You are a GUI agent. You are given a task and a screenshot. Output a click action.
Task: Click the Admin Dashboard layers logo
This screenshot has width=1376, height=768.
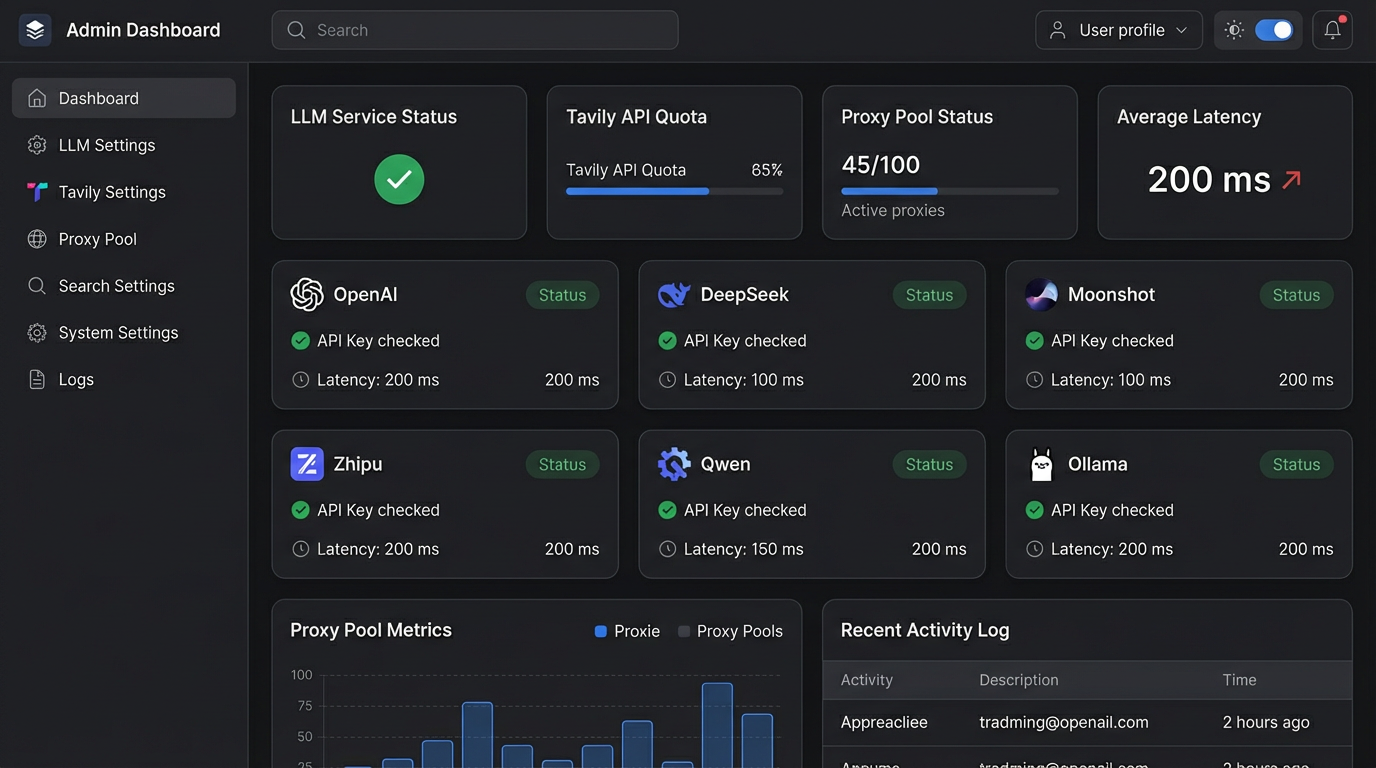(x=35, y=30)
